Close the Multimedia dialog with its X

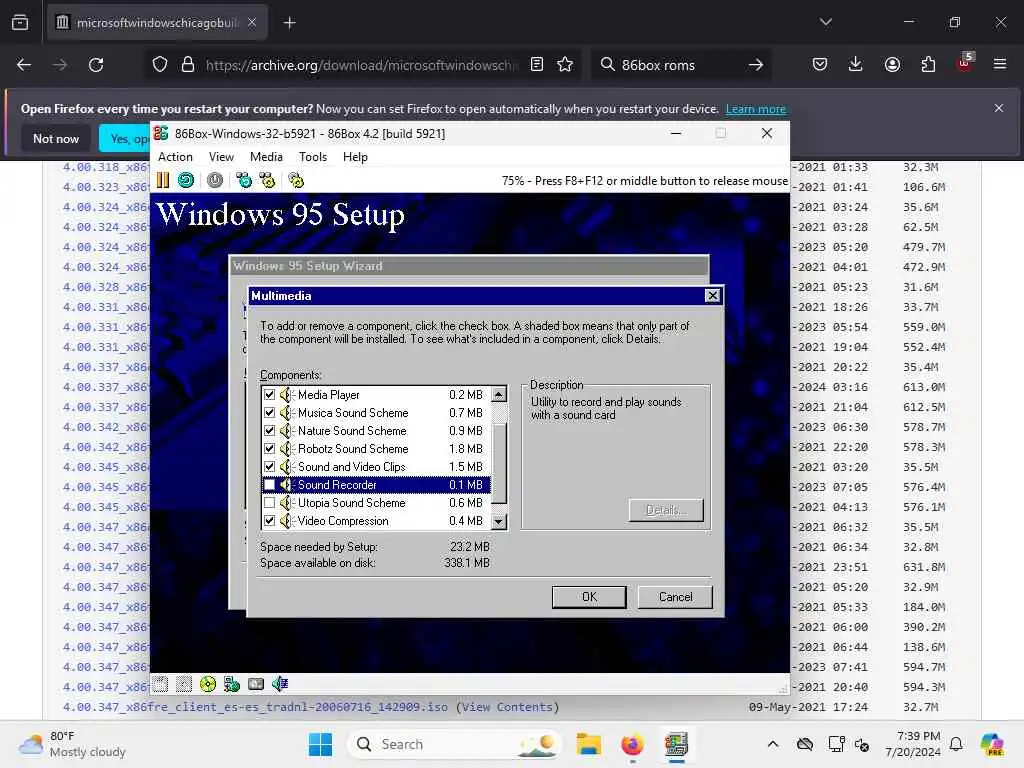[712, 296]
